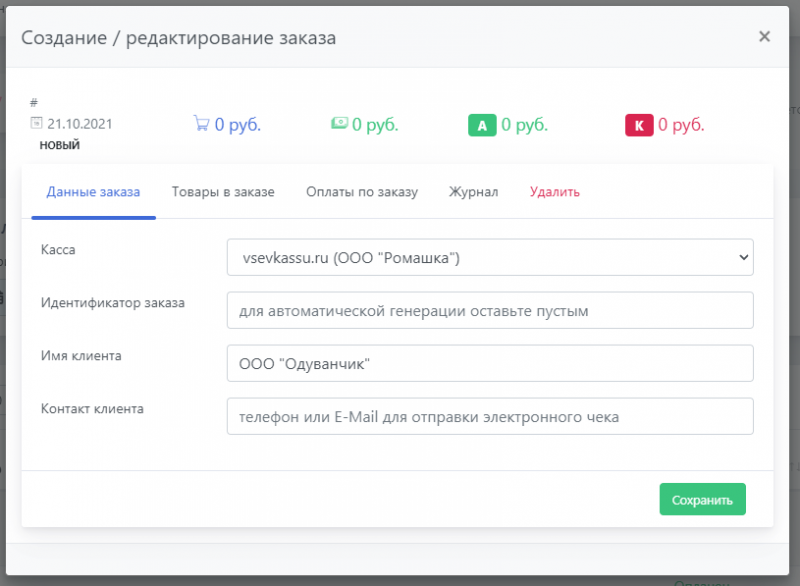The height and width of the screenshot is (586, 800).
Task: Click the dropdown chevron on the Касса field
Action: coord(742,257)
